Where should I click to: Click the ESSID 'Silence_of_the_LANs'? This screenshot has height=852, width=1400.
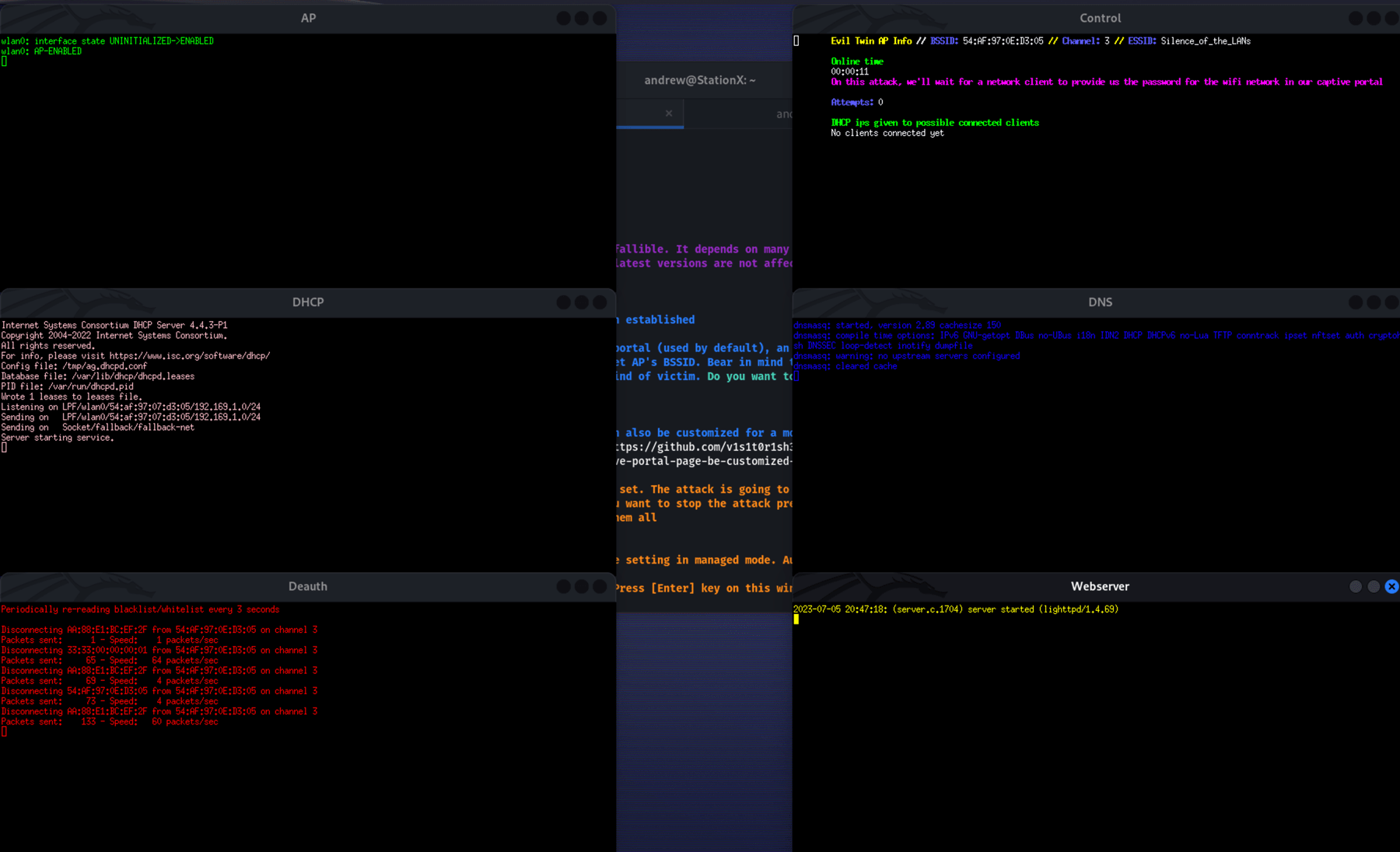point(1206,41)
